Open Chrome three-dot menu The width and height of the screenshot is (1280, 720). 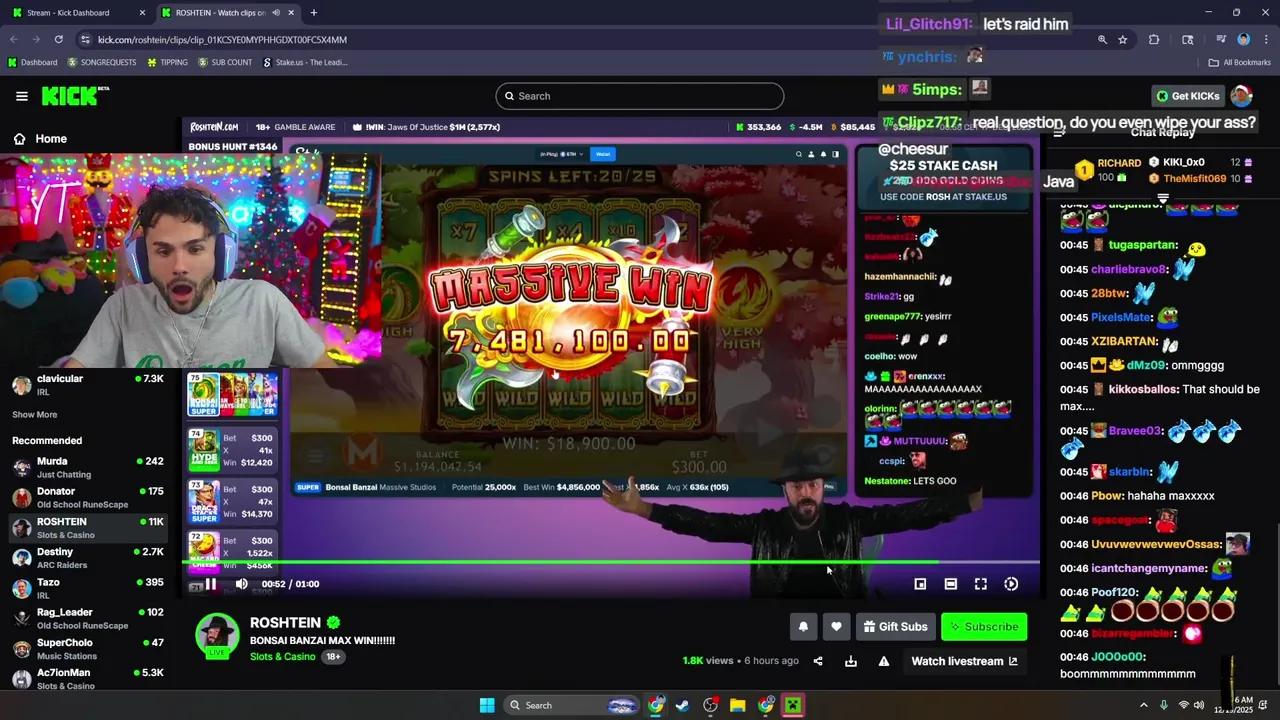(1265, 39)
